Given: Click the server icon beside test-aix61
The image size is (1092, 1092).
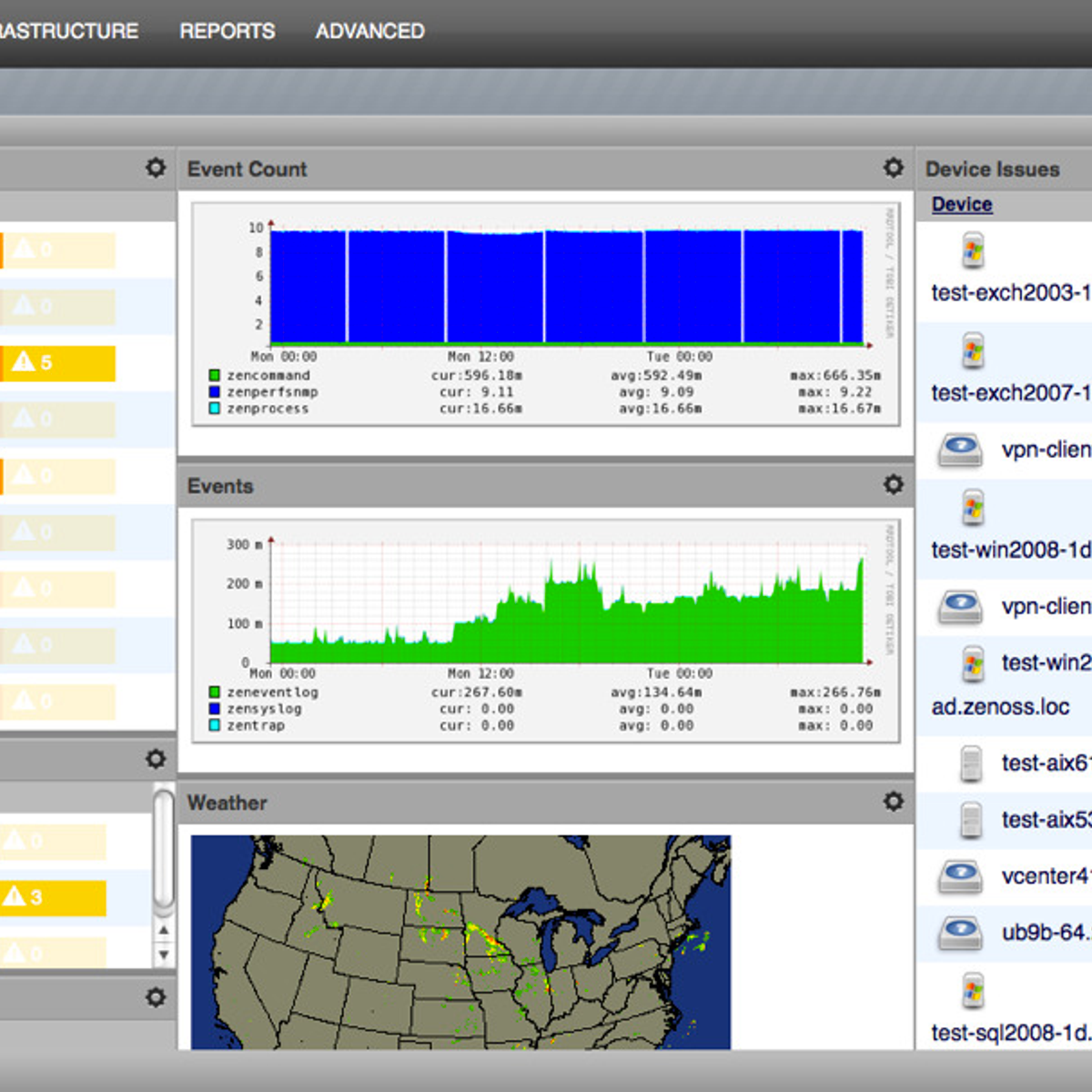Looking at the screenshot, I should [x=971, y=763].
